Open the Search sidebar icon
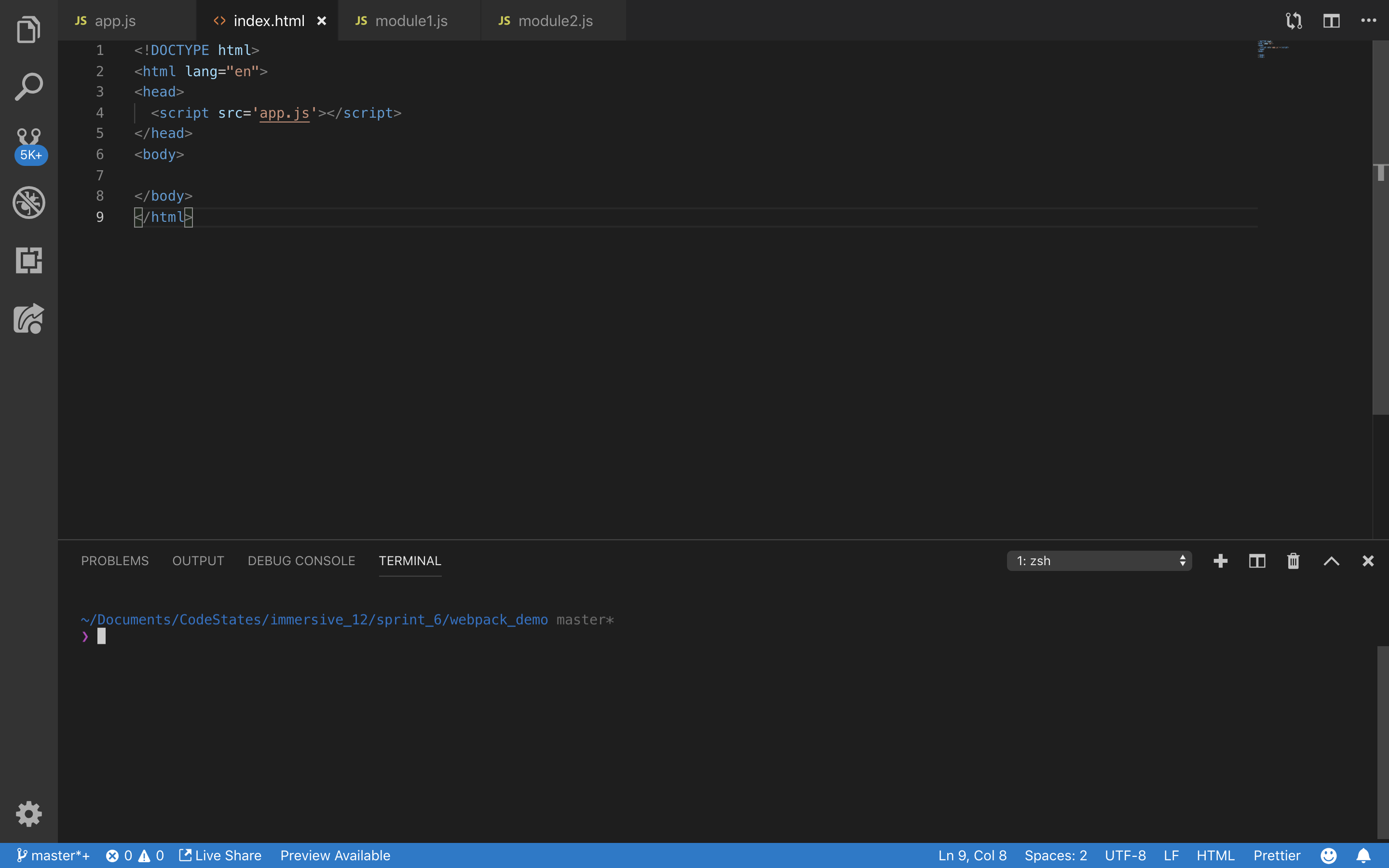 [29, 87]
